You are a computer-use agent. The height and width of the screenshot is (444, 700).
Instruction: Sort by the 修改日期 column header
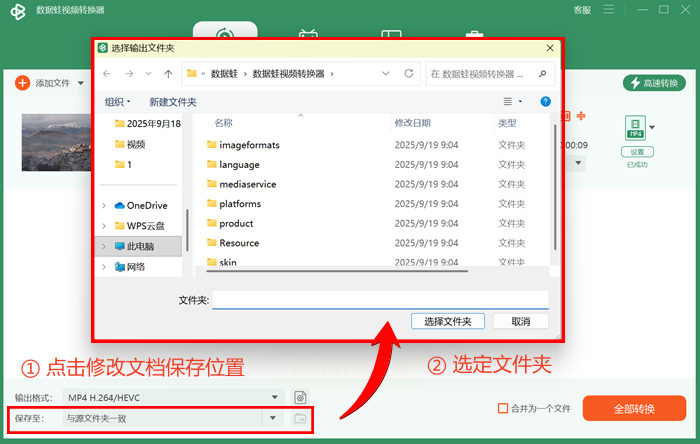click(412, 123)
